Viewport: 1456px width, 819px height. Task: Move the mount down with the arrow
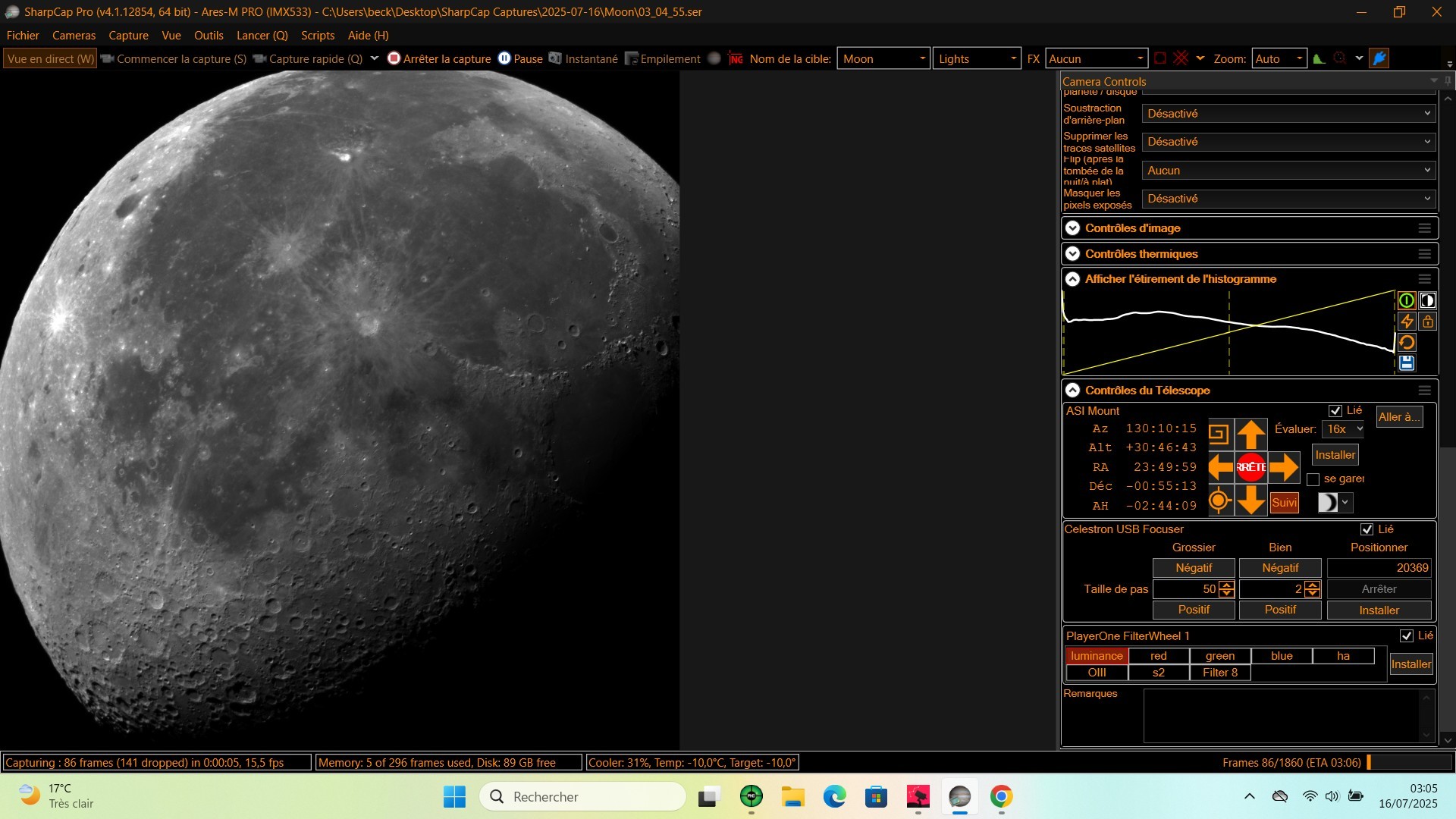pyautogui.click(x=1251, y=500)
